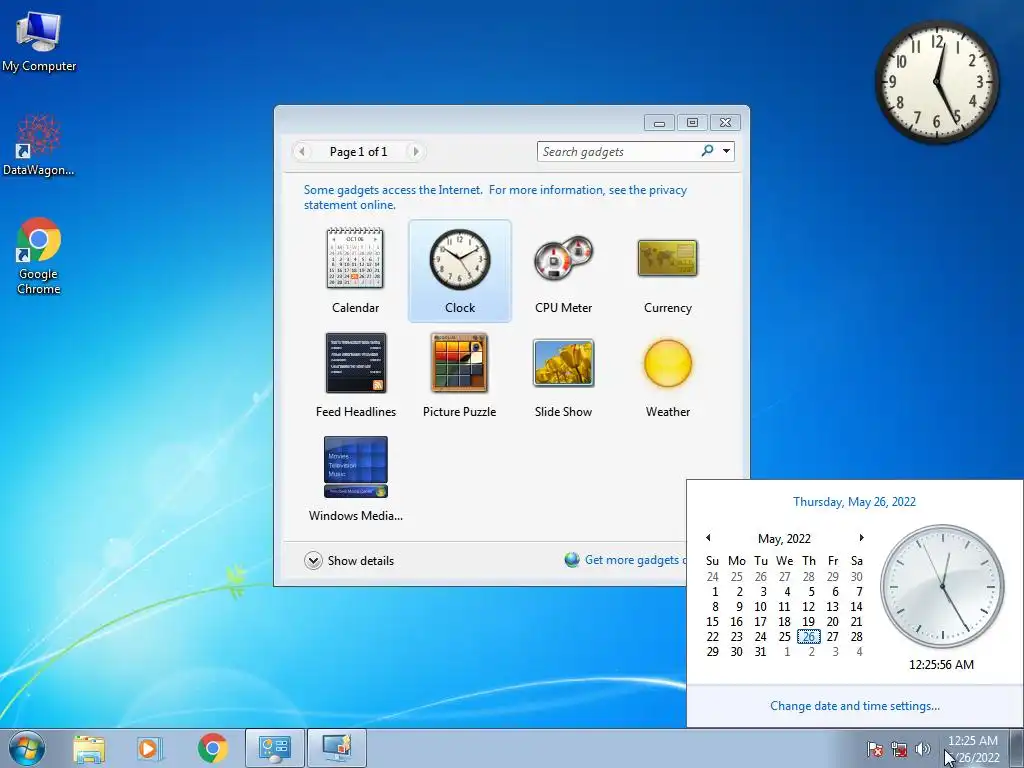1024x768 pixels.
Task: Click the Show desktop button on the taskbar
Action: 1016,748
